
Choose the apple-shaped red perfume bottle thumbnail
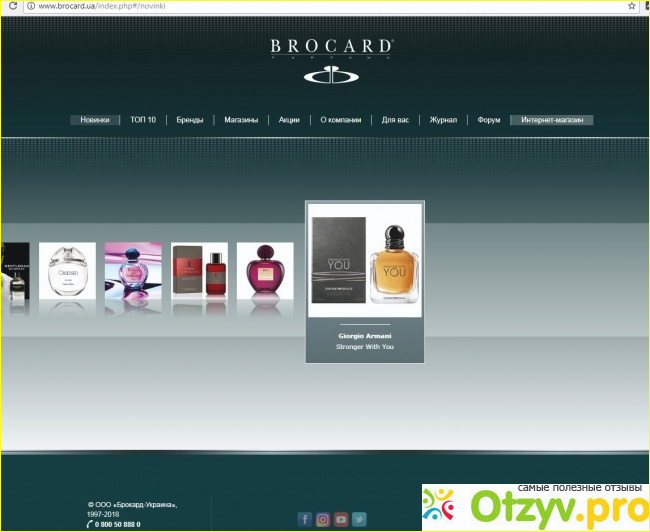coord(265,270)
